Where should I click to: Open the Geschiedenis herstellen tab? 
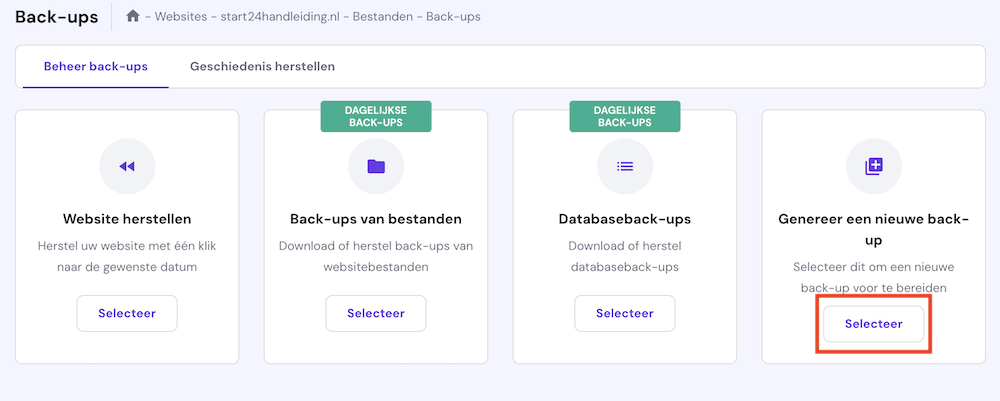pos(262,67)
